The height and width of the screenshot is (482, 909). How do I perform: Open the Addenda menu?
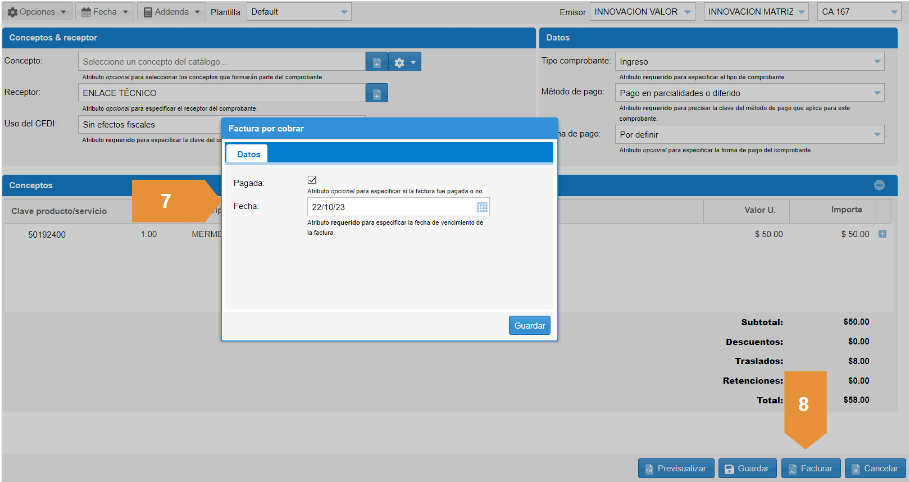171,12
